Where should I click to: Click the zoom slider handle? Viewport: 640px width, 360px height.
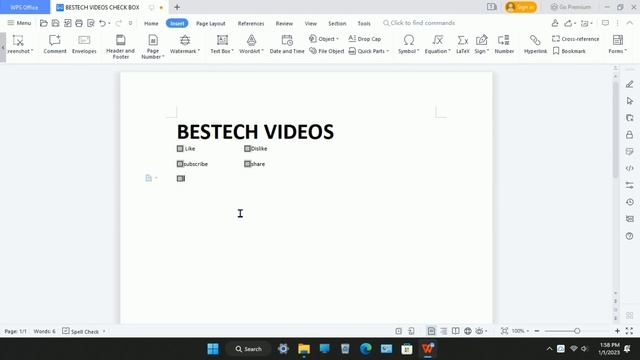click(577, 331)
